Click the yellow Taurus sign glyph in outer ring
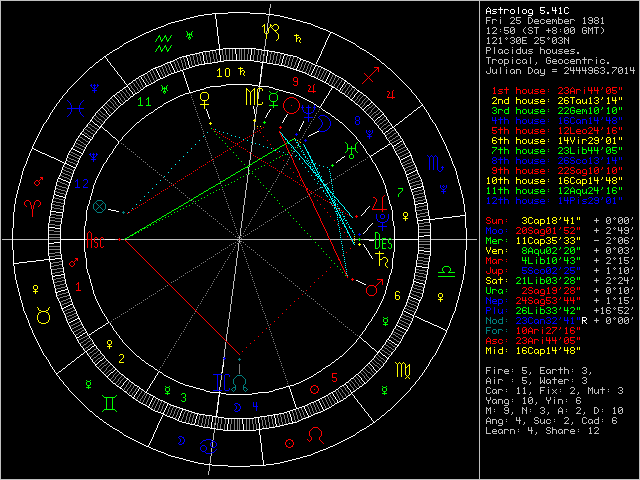Viewport: 640px width, 480px height. [43, 315]
